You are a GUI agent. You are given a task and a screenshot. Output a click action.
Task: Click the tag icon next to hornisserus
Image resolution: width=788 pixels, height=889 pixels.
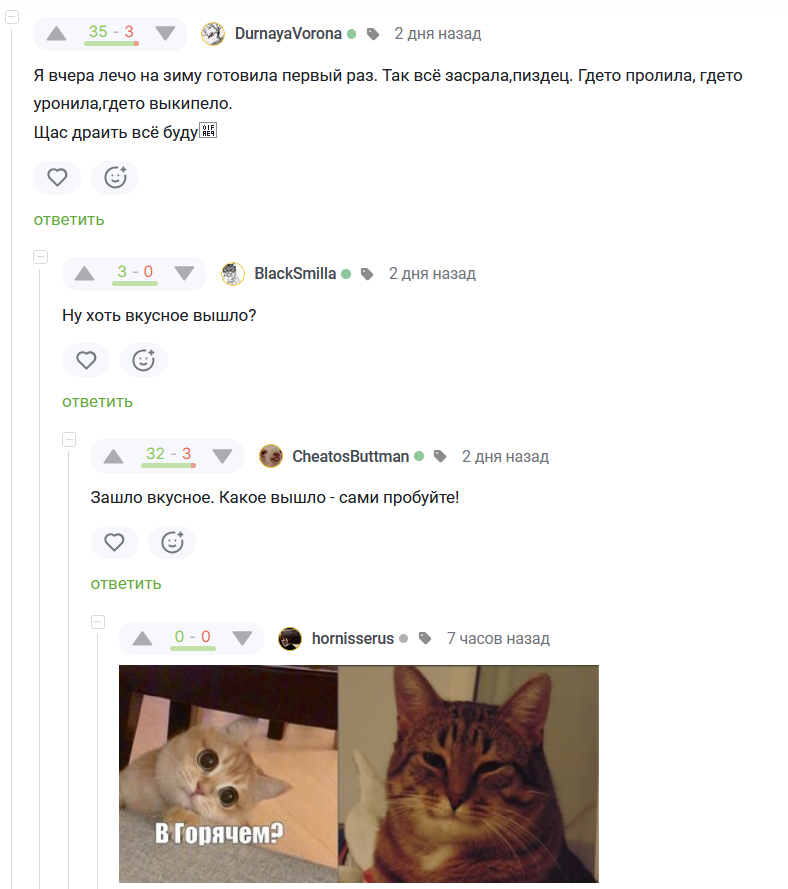(425, 638)
